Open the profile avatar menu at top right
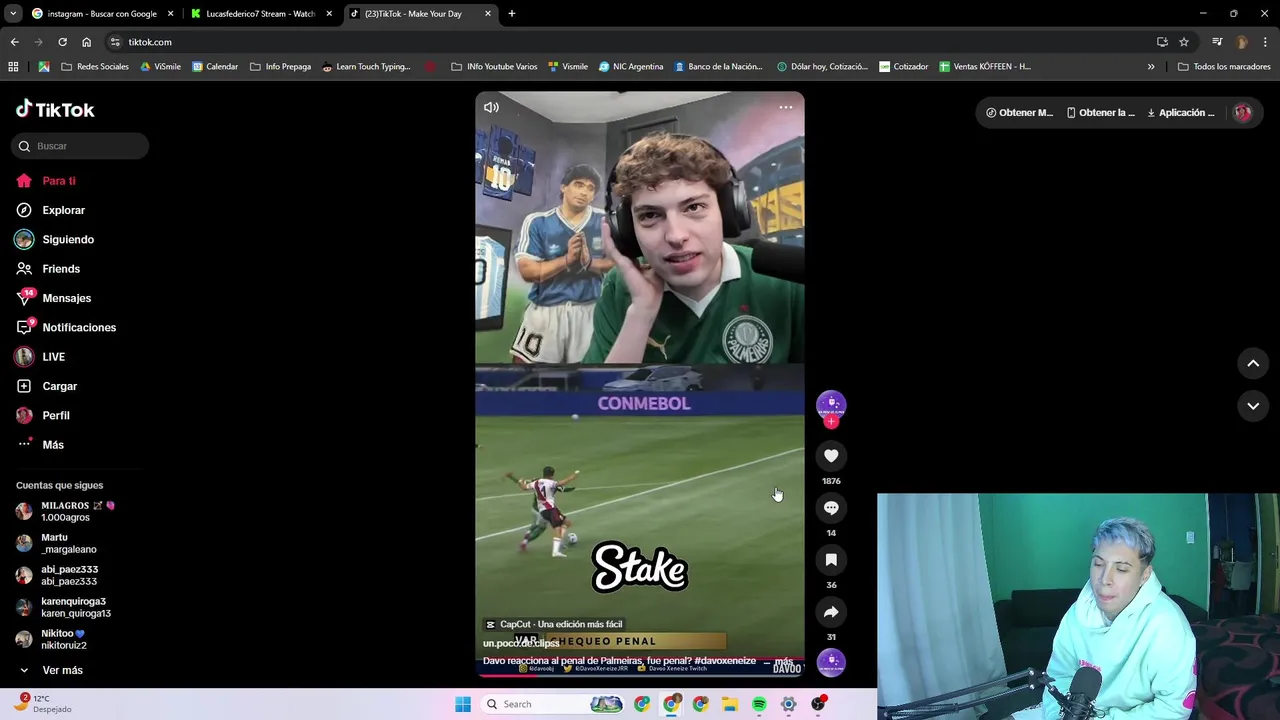This screenshot has height=720, width=1280. pyautogui.click(x=1243, y=113)
